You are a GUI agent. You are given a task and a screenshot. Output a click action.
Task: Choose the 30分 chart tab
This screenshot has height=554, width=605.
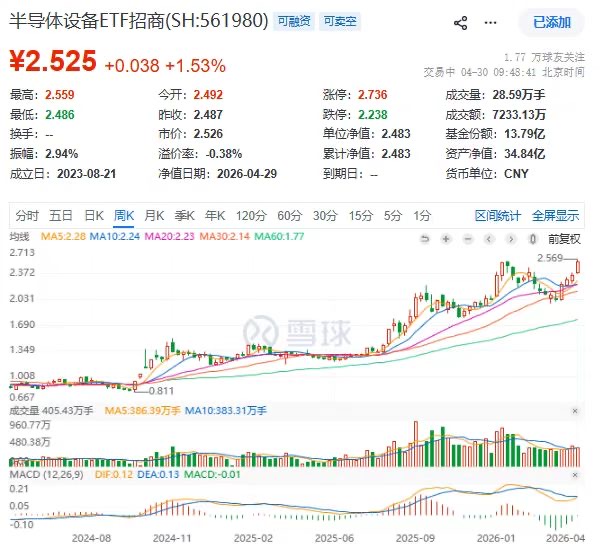click(325, 216)
